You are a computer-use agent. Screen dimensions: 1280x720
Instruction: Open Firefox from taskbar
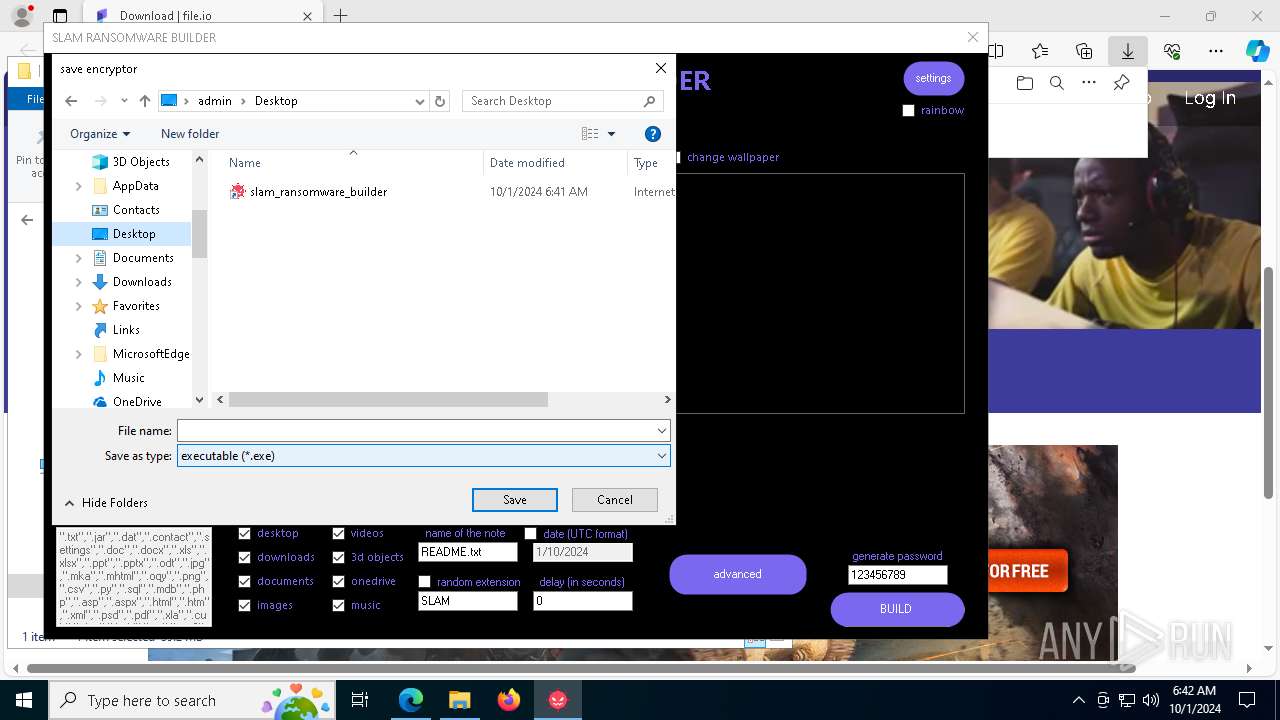point(509,700)
